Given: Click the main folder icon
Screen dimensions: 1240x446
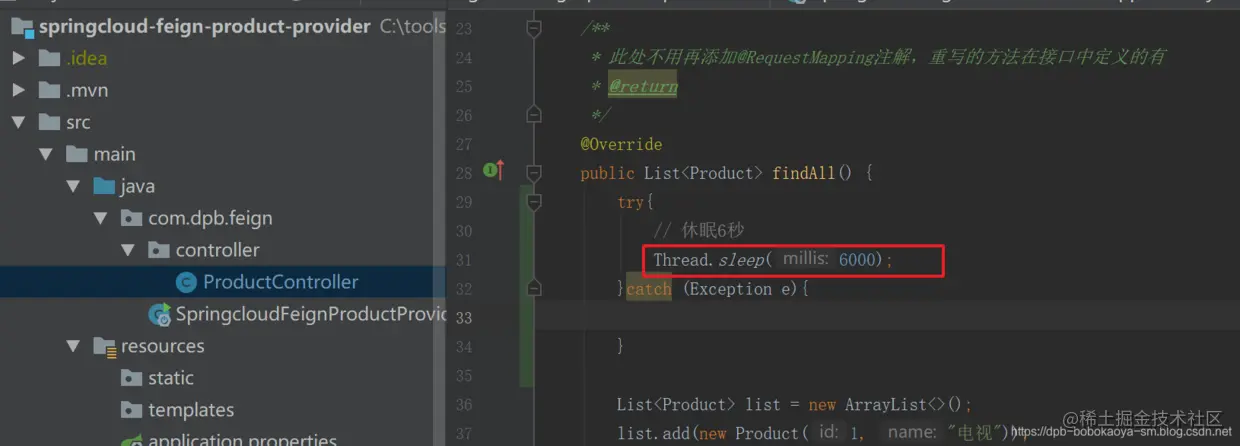Looking at the screenshot, I should click(77, 154).
